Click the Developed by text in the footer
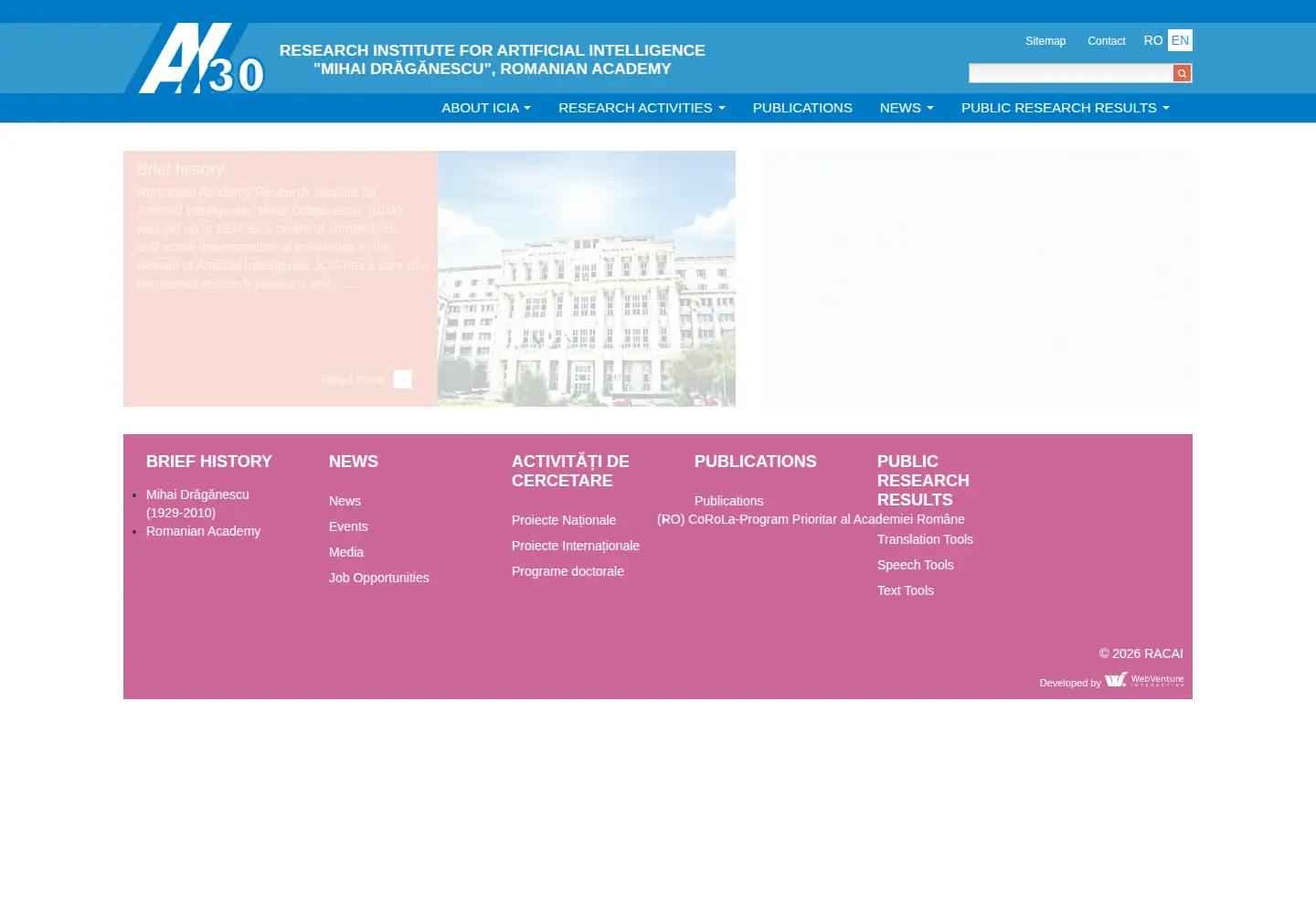The width and height of the screenshot is (1316, 914). point(1070,683)
